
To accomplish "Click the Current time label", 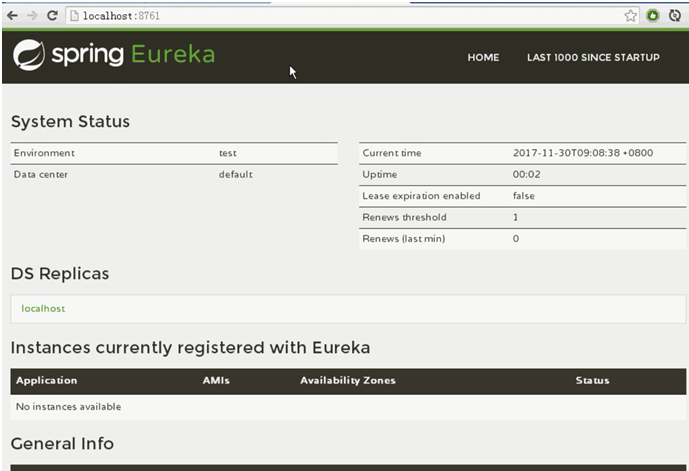I will coord(392,153).
